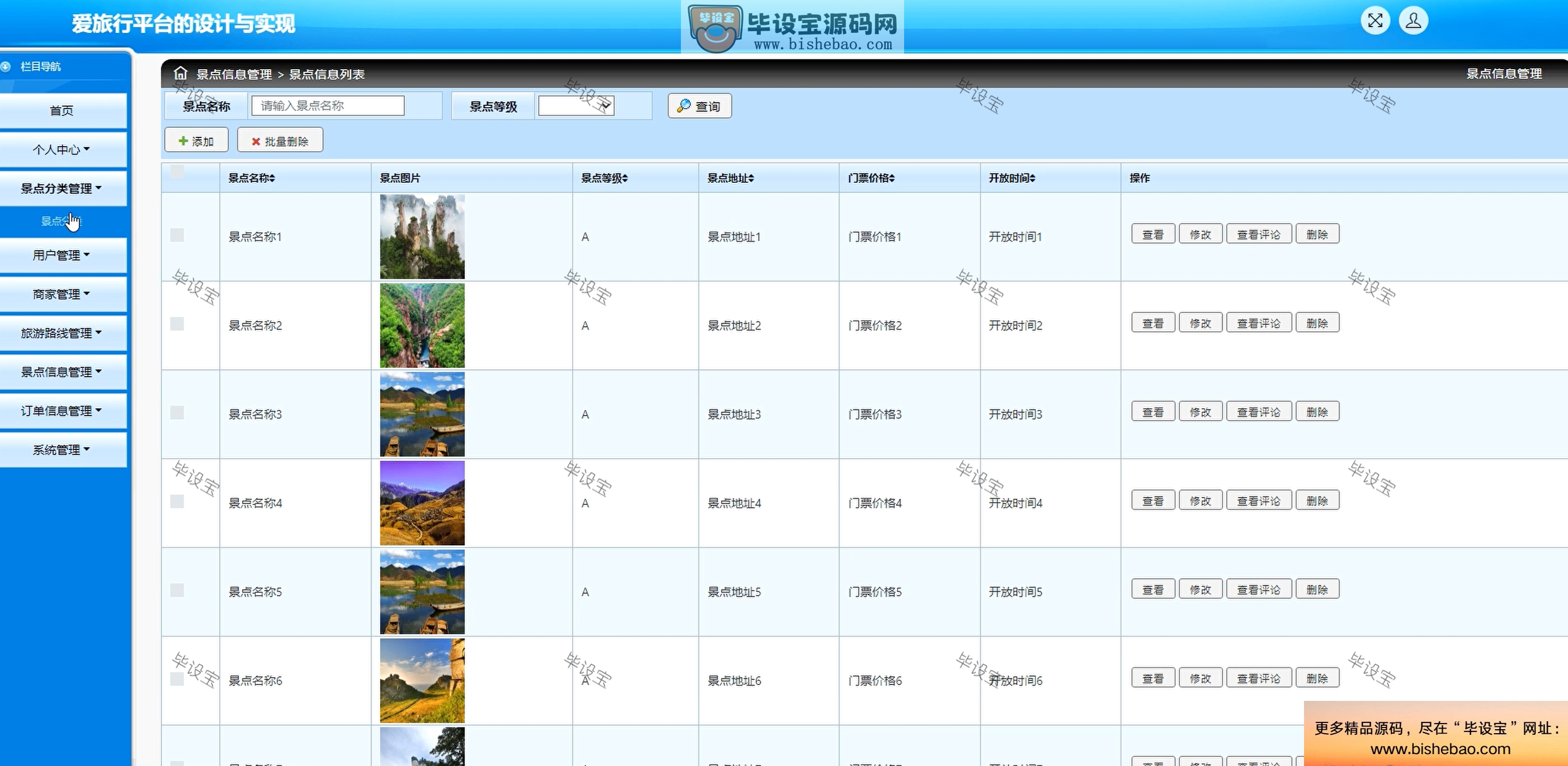Click 查看 for 景点名称4
1568x766 pixels.
(x=1153, y=500)
